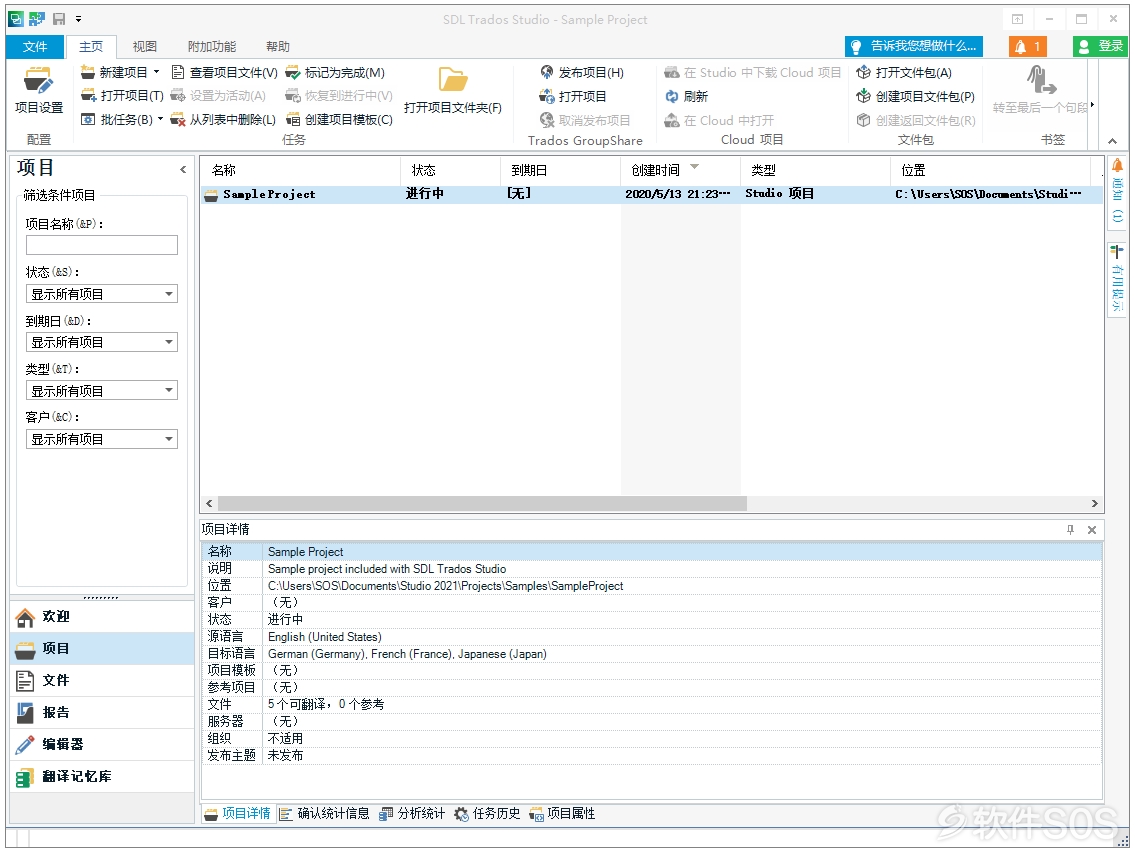This screenshot has width=1135, height=854.
Task: Open the 到期日 filter dropdown
Action: click(101, 342)
